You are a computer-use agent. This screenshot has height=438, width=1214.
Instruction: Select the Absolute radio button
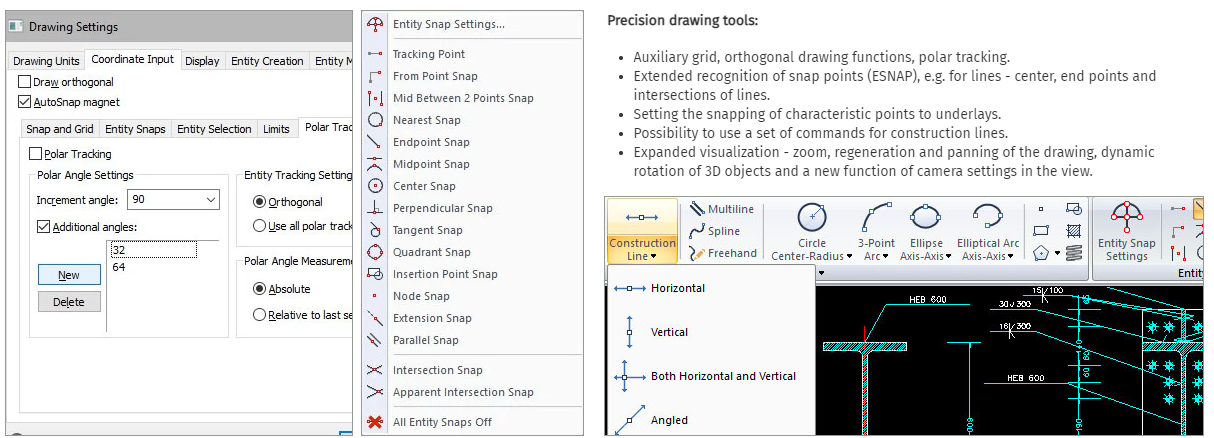pos(260,289)
